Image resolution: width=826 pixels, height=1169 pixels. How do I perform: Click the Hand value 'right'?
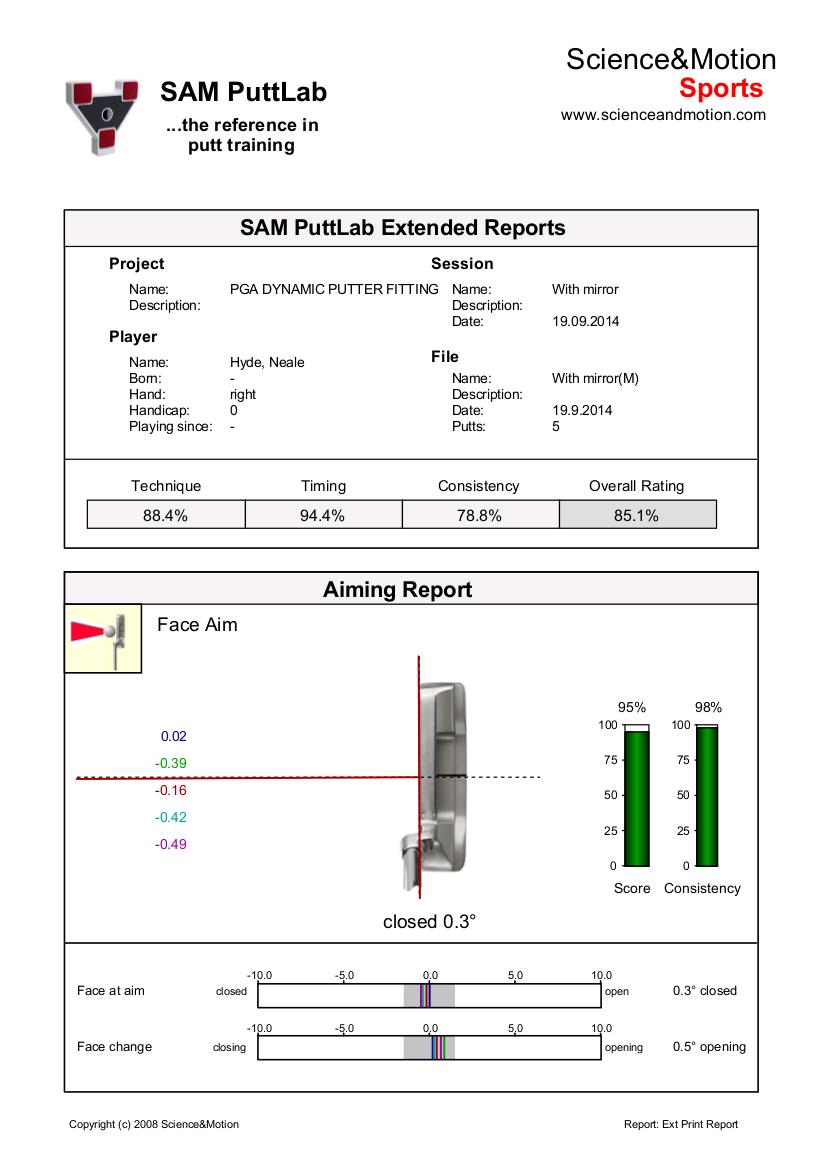243,394
